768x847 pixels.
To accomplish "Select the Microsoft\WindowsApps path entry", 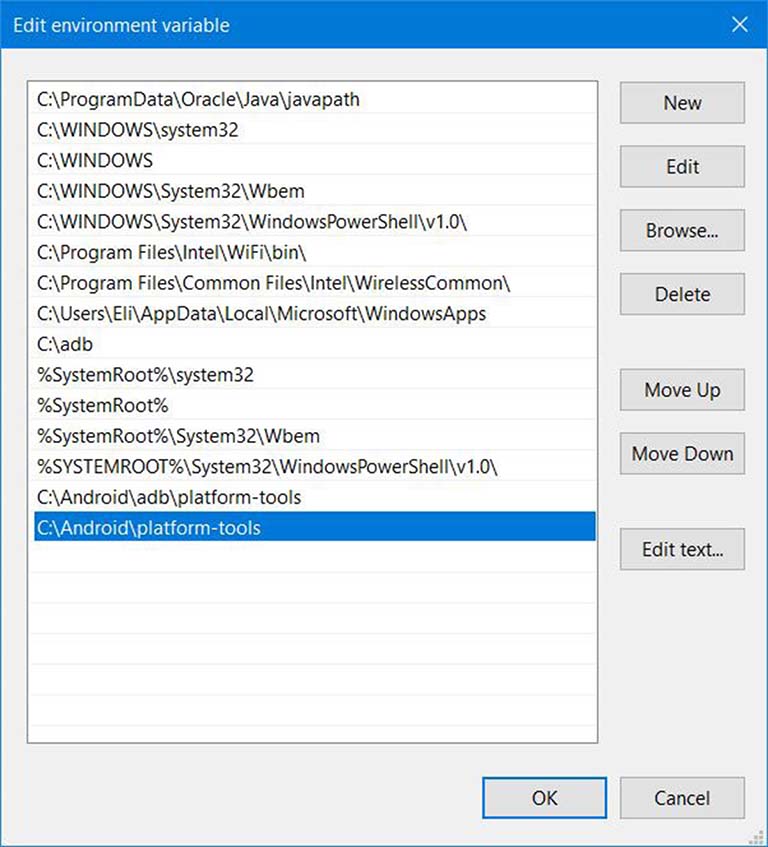I will coord(314,313).
